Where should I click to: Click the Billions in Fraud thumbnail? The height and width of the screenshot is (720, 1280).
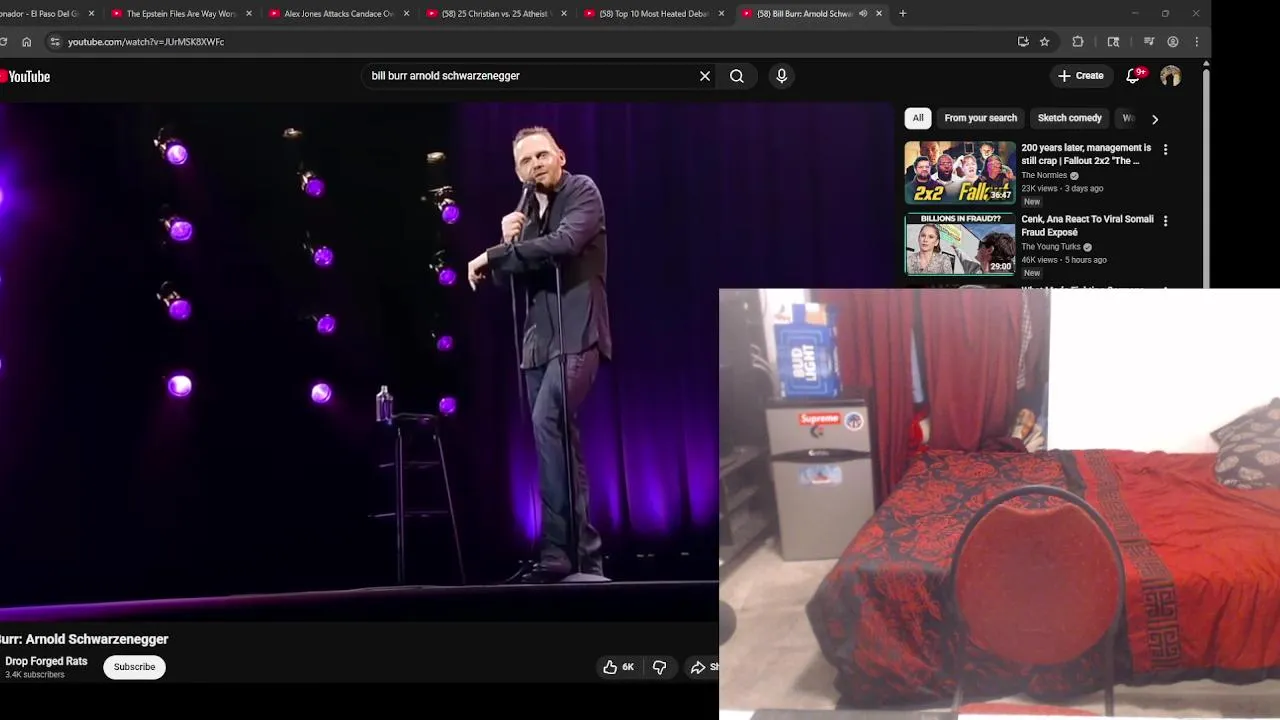(x=960, y=244)
